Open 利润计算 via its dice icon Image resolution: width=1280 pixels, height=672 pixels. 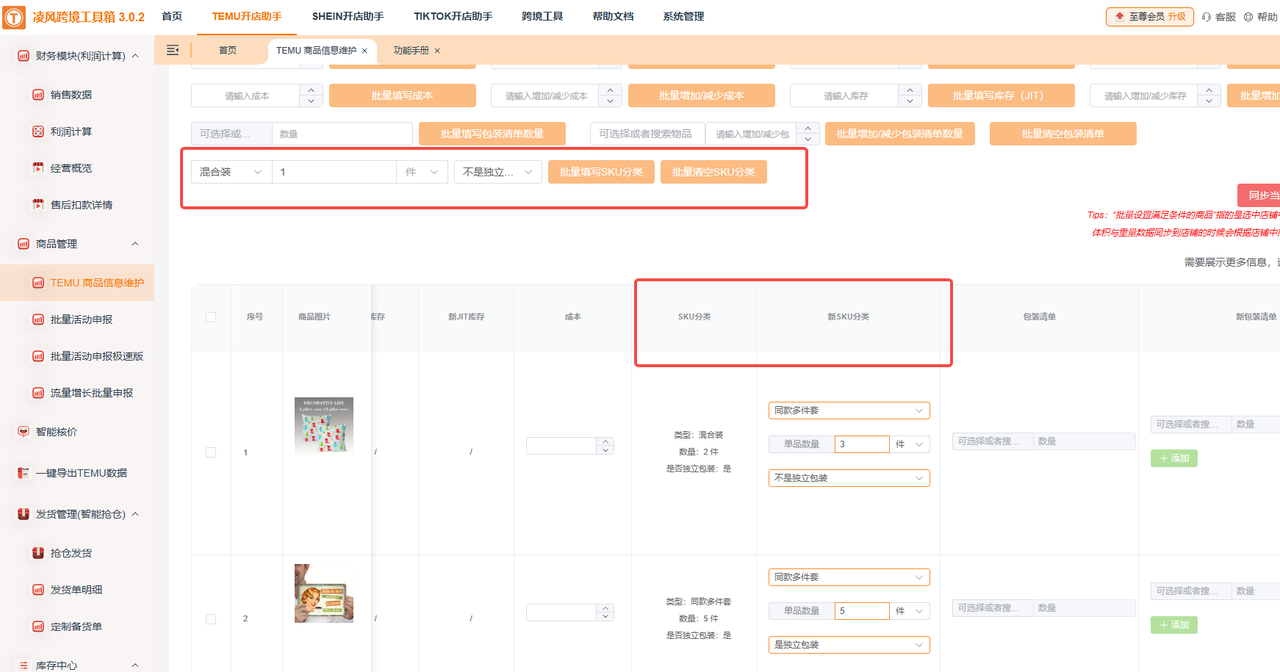click(38, 132)
